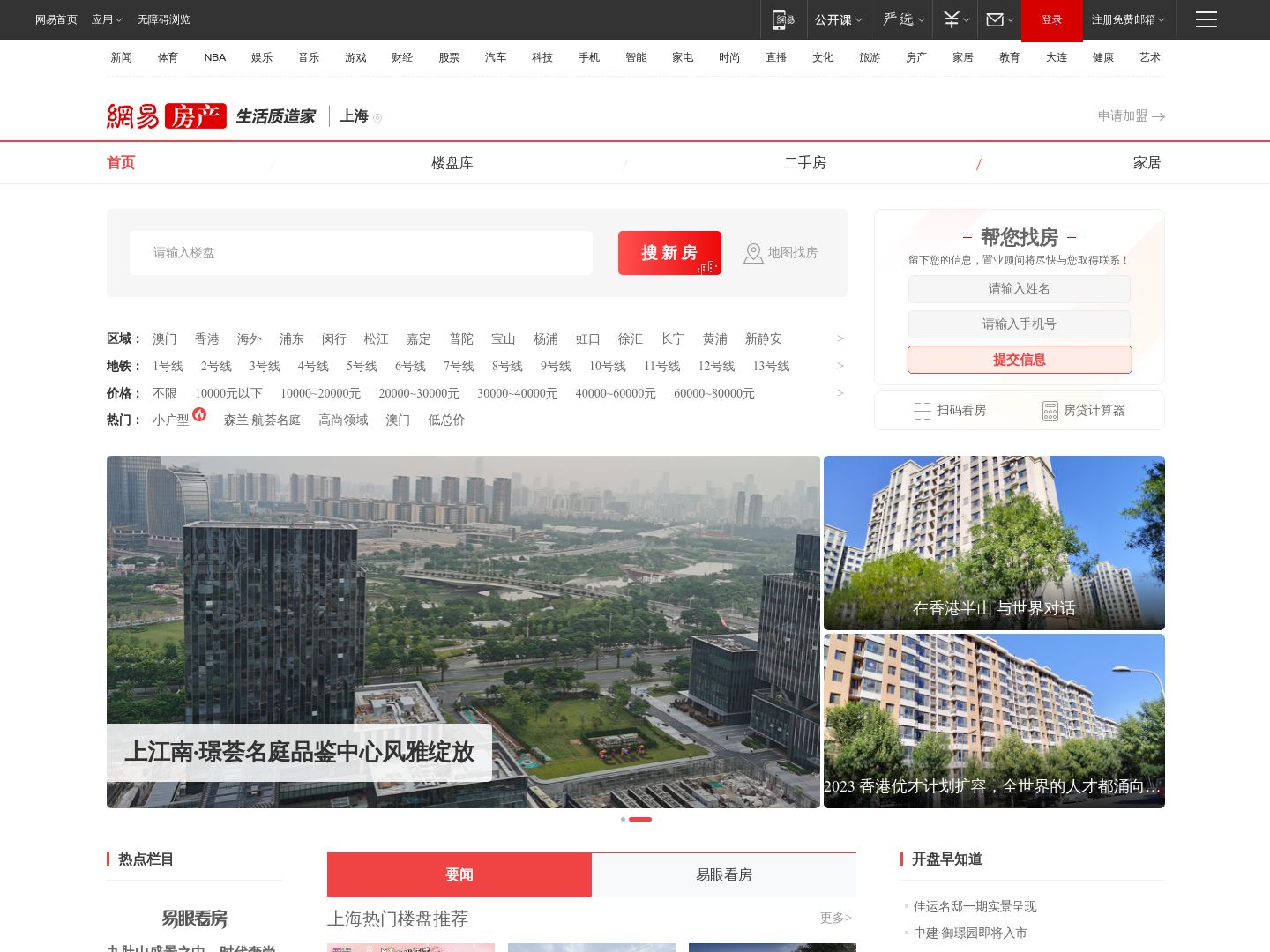Click the 请输入姓名 field
Viewport: 1270px width, 952px height.
point(1020,289)
